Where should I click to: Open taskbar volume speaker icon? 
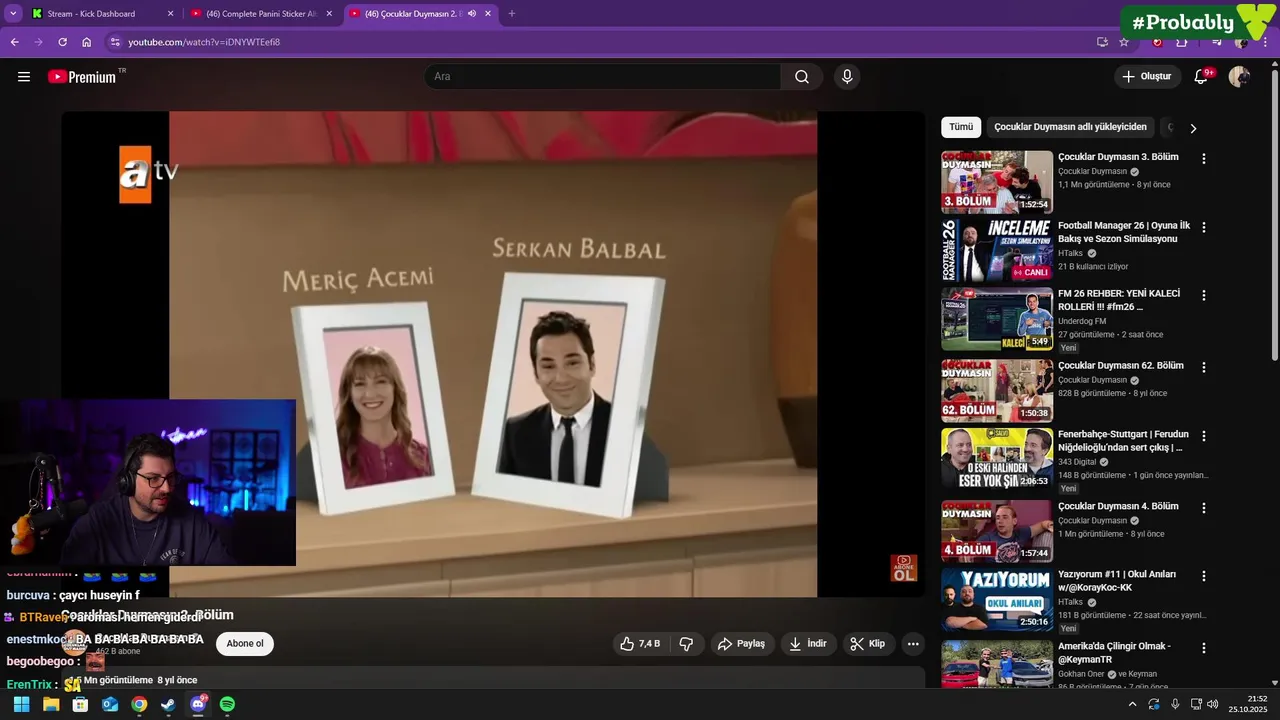(x=1213, y=704)
